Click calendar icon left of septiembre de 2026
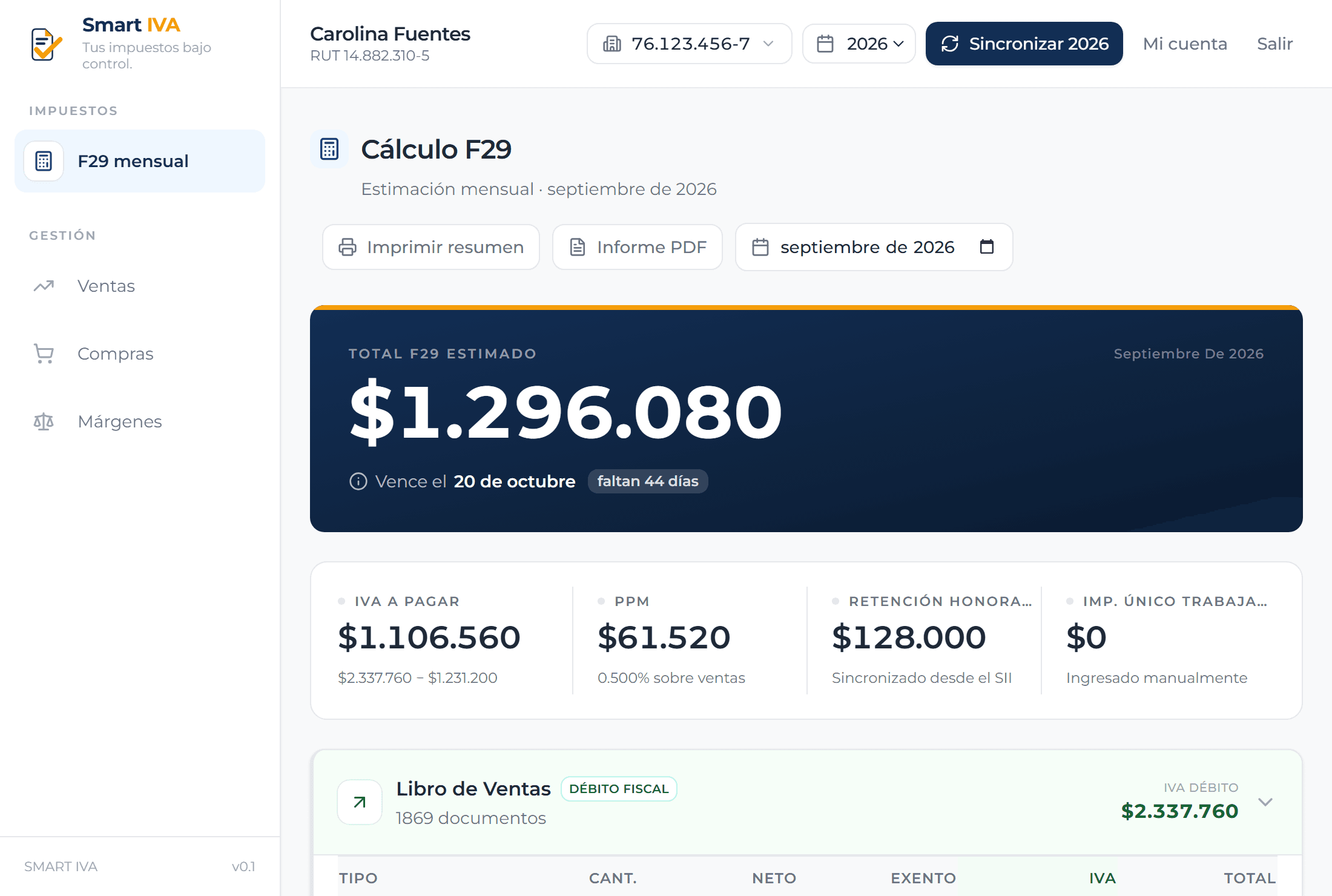This screenshot has width=1332, height=896. pos(760,247)
